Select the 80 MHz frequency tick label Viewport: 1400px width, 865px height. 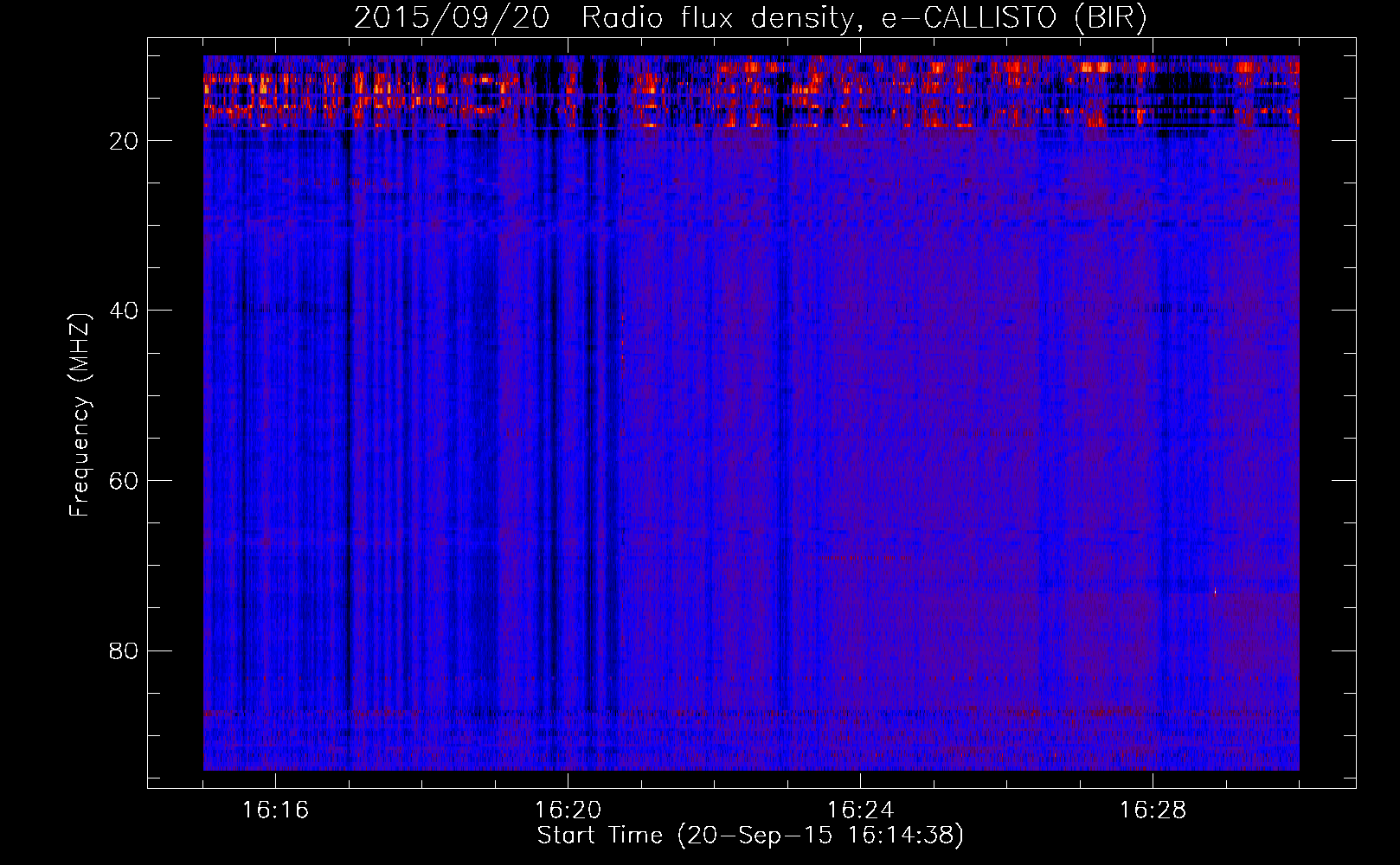coord(124,650)
